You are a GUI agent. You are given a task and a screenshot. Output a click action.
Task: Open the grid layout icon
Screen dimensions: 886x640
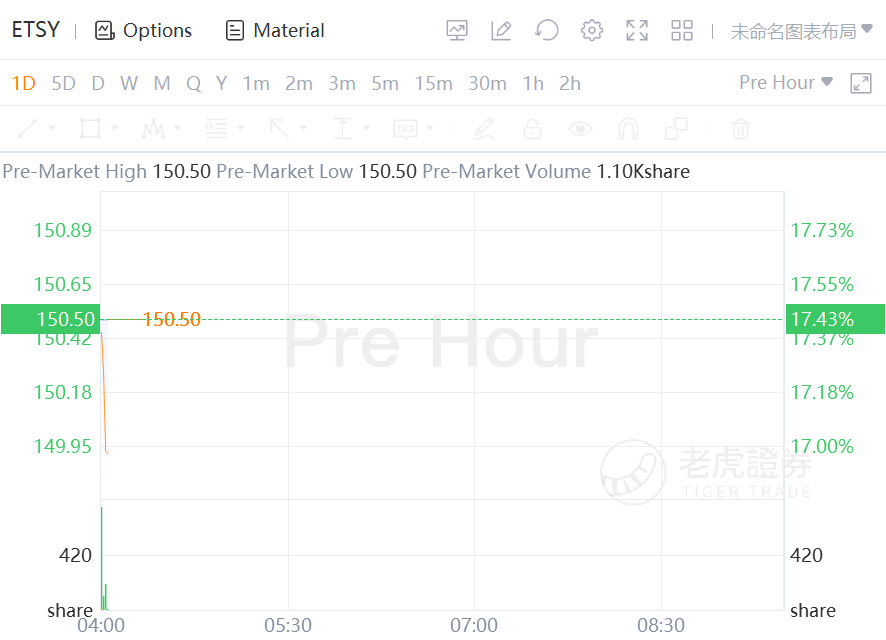[682, 31]
